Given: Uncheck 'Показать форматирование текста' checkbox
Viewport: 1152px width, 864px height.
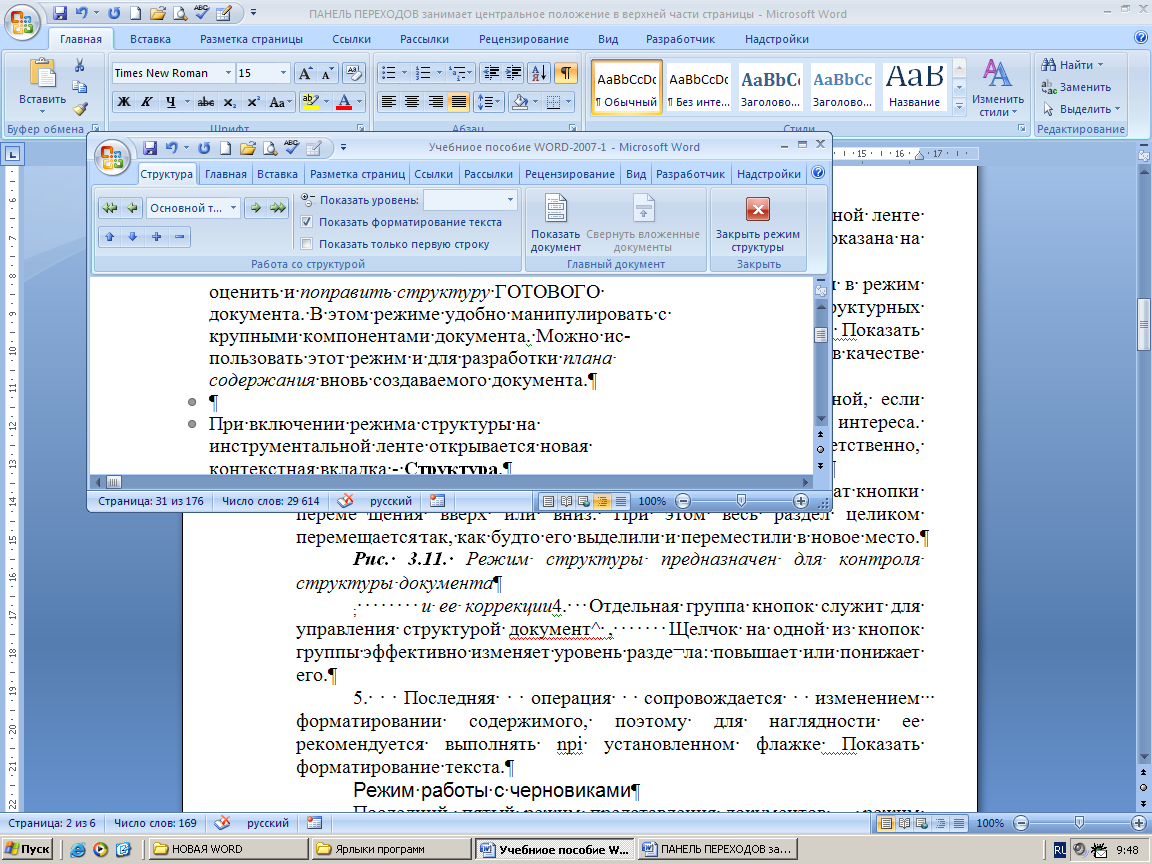Looking at the screenshot, I should point(307,222).
